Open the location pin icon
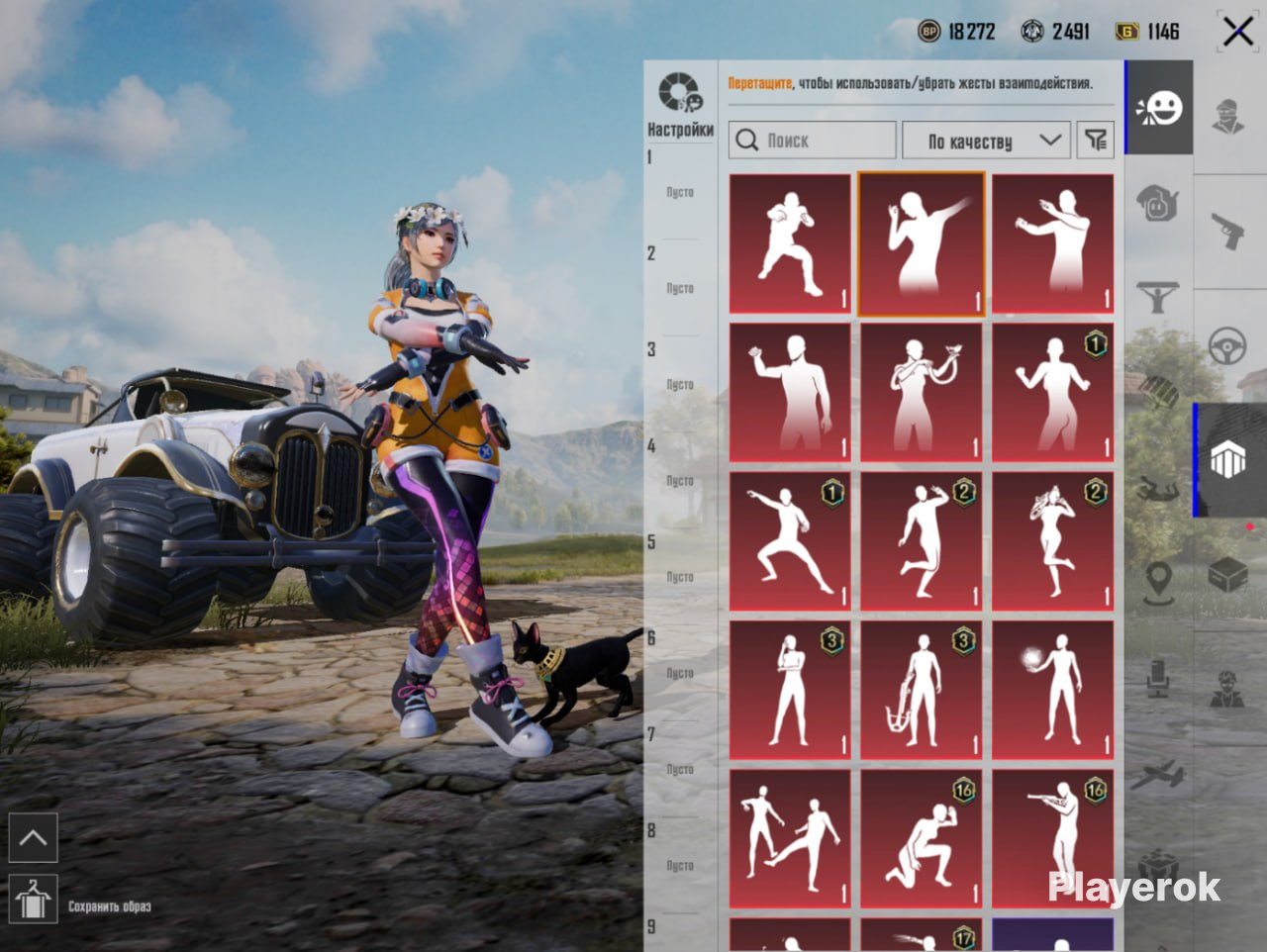 click(1157, 584)
